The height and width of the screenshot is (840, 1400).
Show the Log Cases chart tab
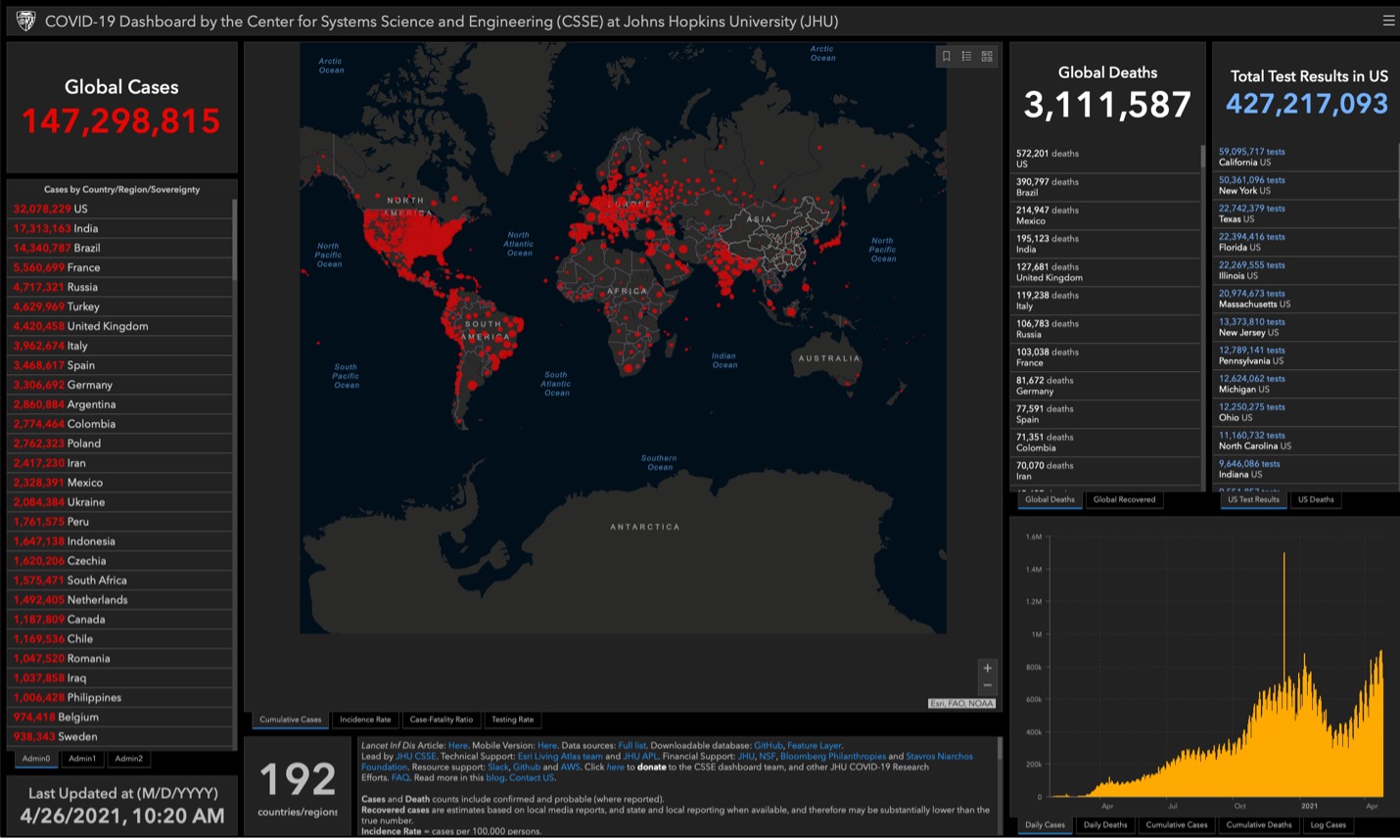tap(1329, 825)
